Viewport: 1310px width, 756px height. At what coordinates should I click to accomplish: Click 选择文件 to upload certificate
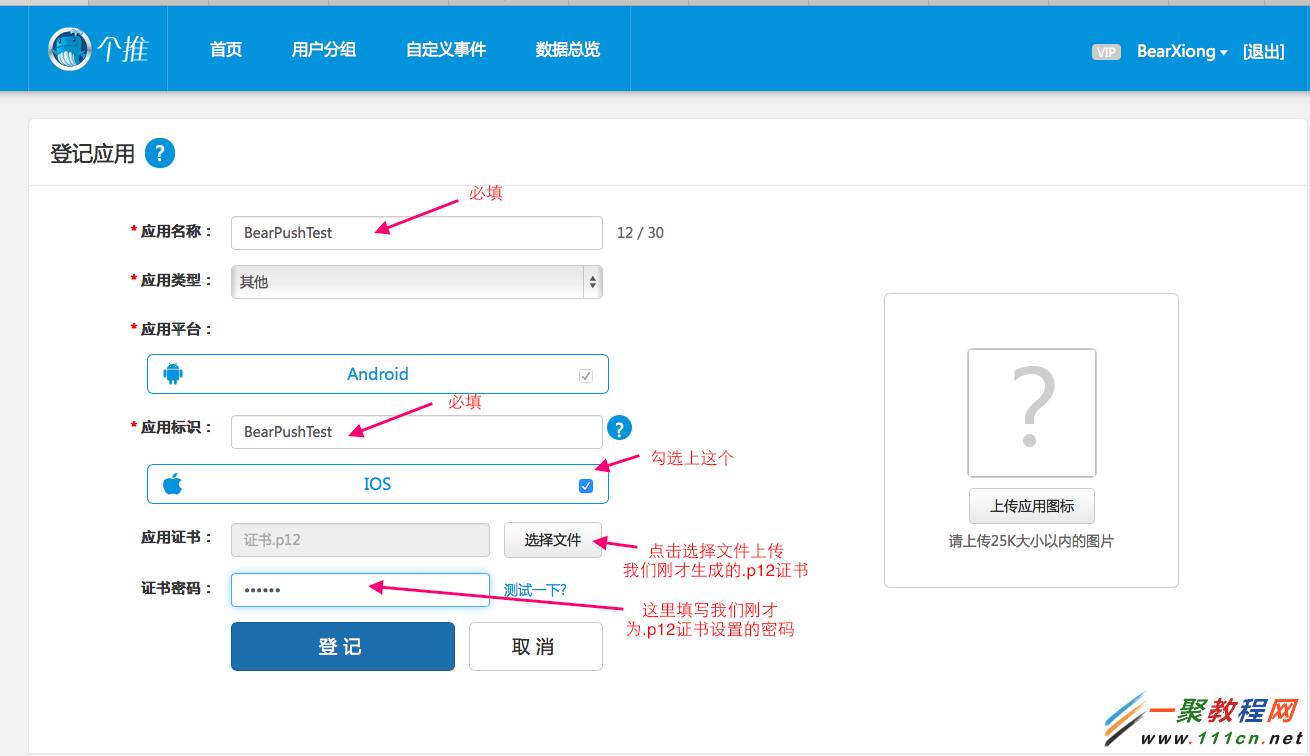click(x=553, y=540)
